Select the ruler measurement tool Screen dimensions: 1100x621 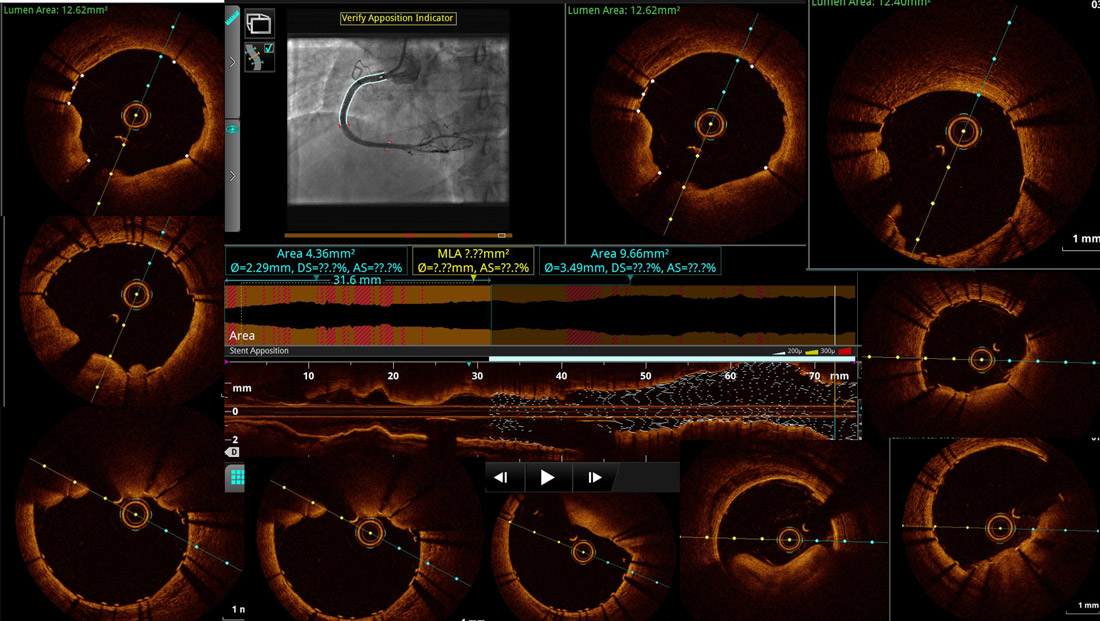pyautogui.click(x=232, y=17)
